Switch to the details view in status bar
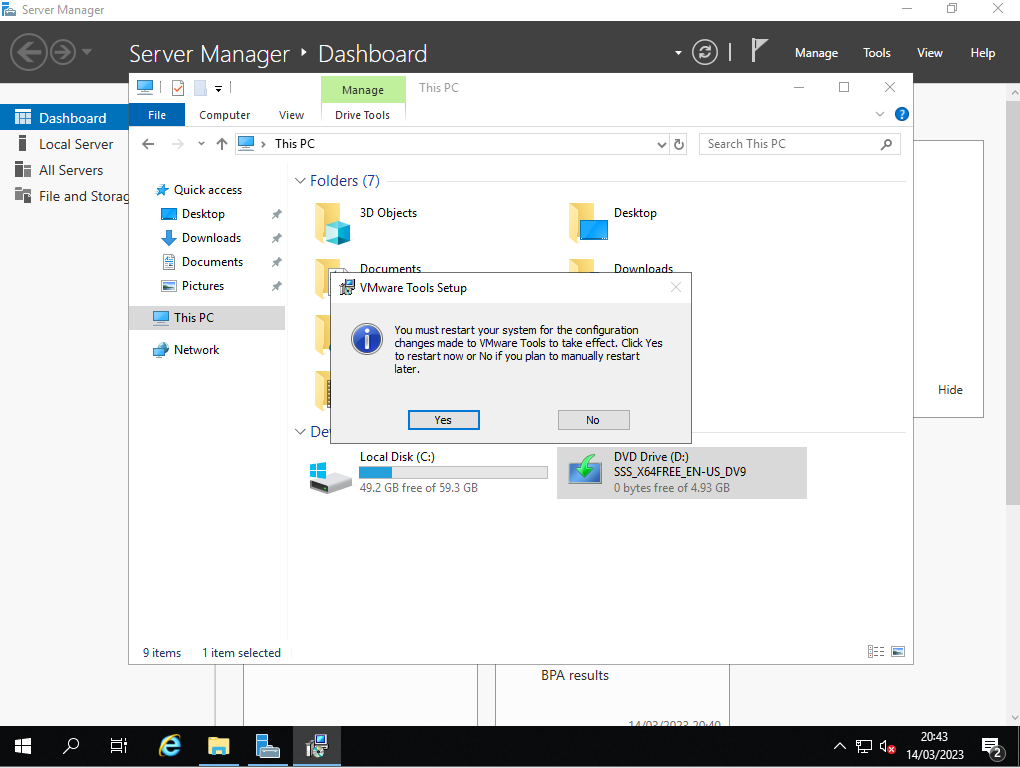The height and width of the screenshot is (768, 1020). [876, 652]
